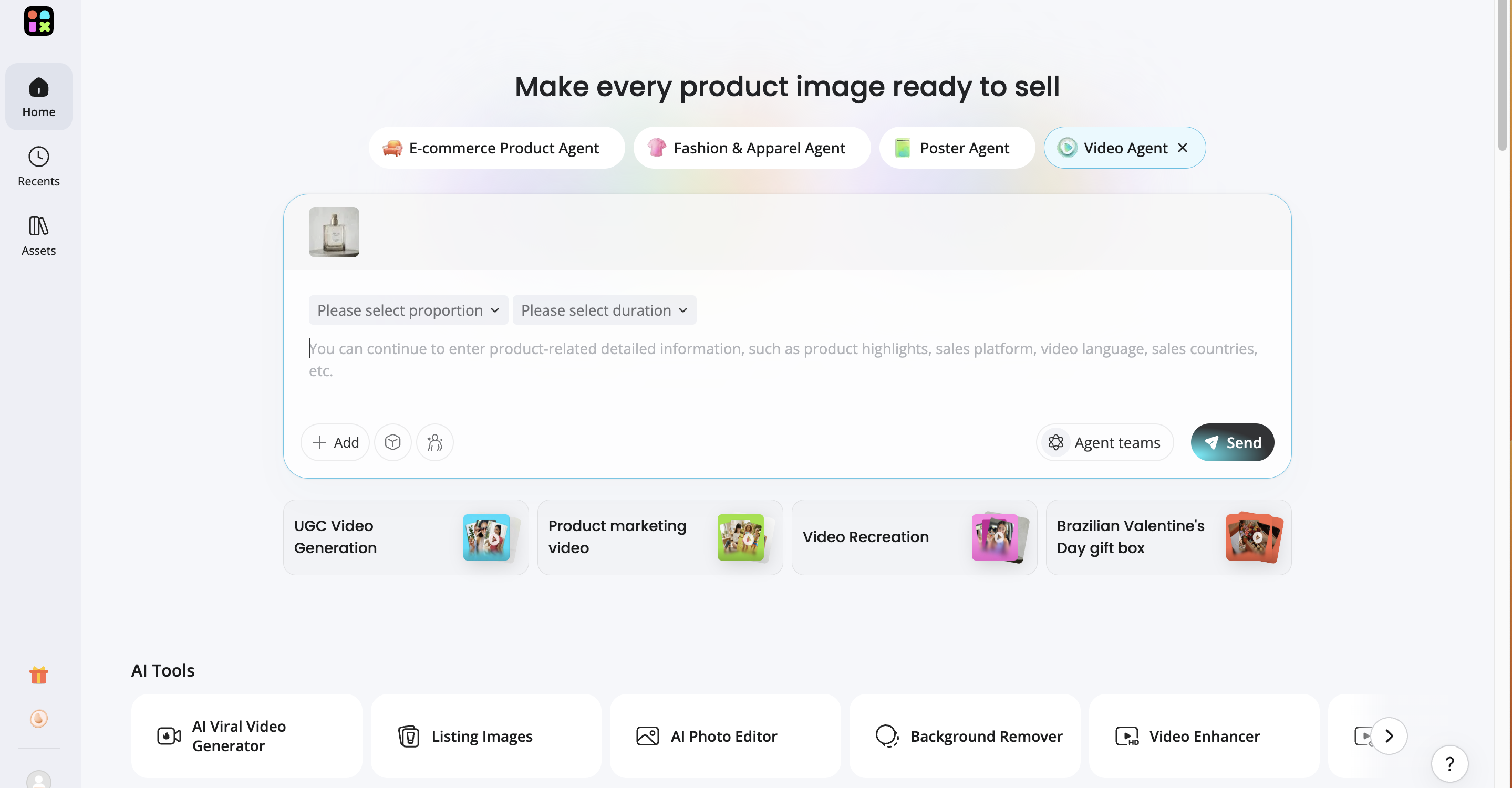Screen dimensions: 1512x788
Task: Show more AI tools with right arrow
Action: [1389, 736]
